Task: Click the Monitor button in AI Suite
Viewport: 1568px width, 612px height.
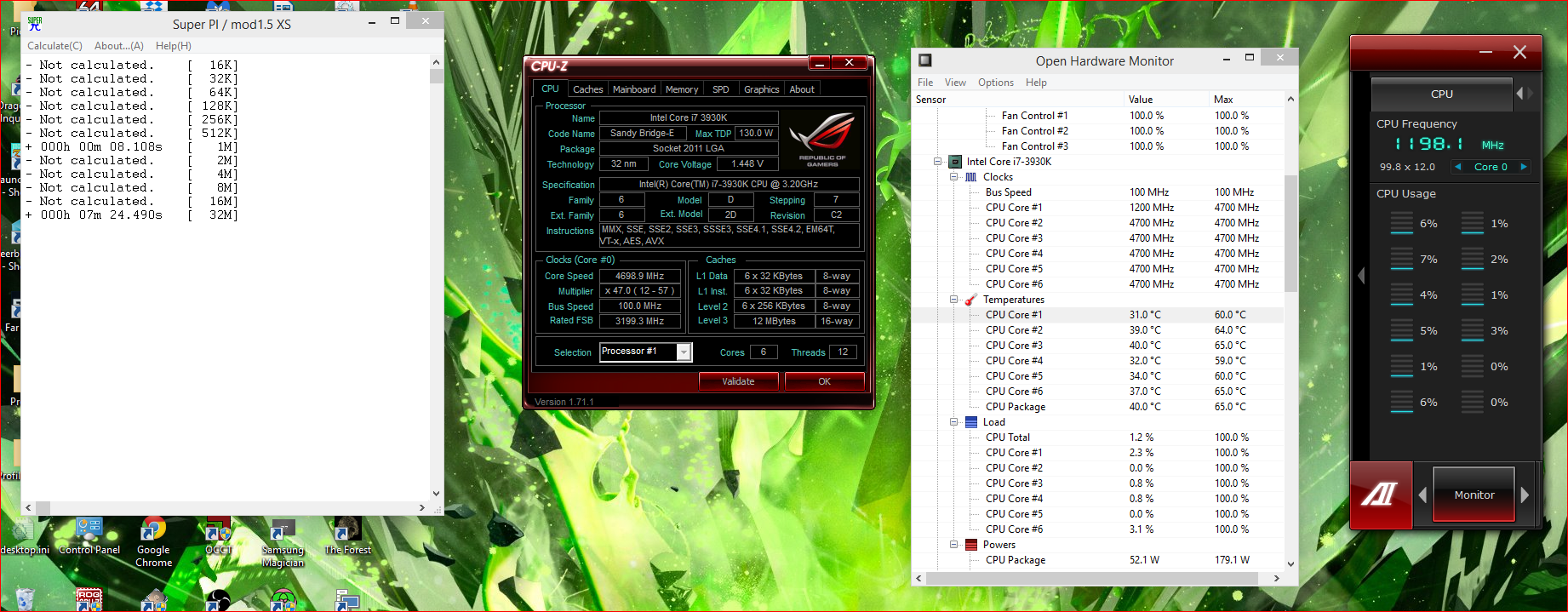Action: (1474, 495)
